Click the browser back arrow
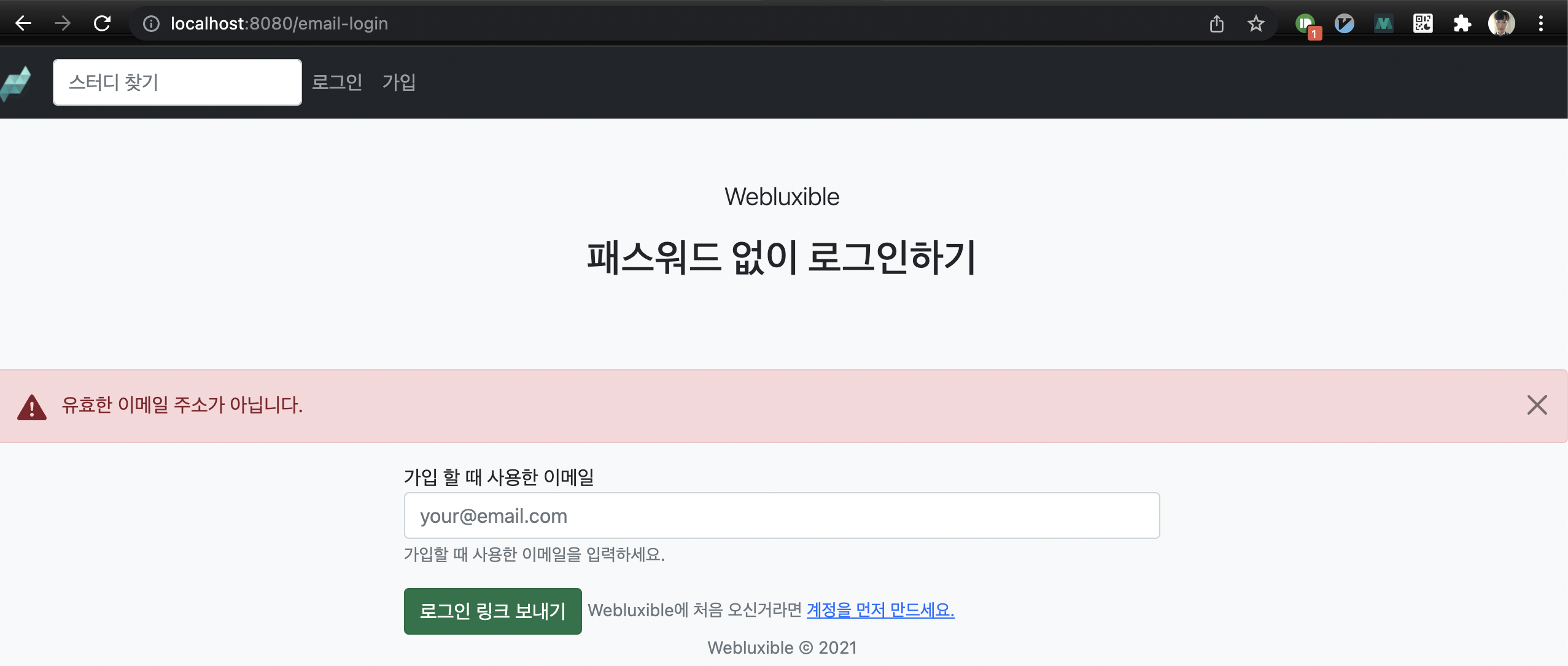 [23, 23]
